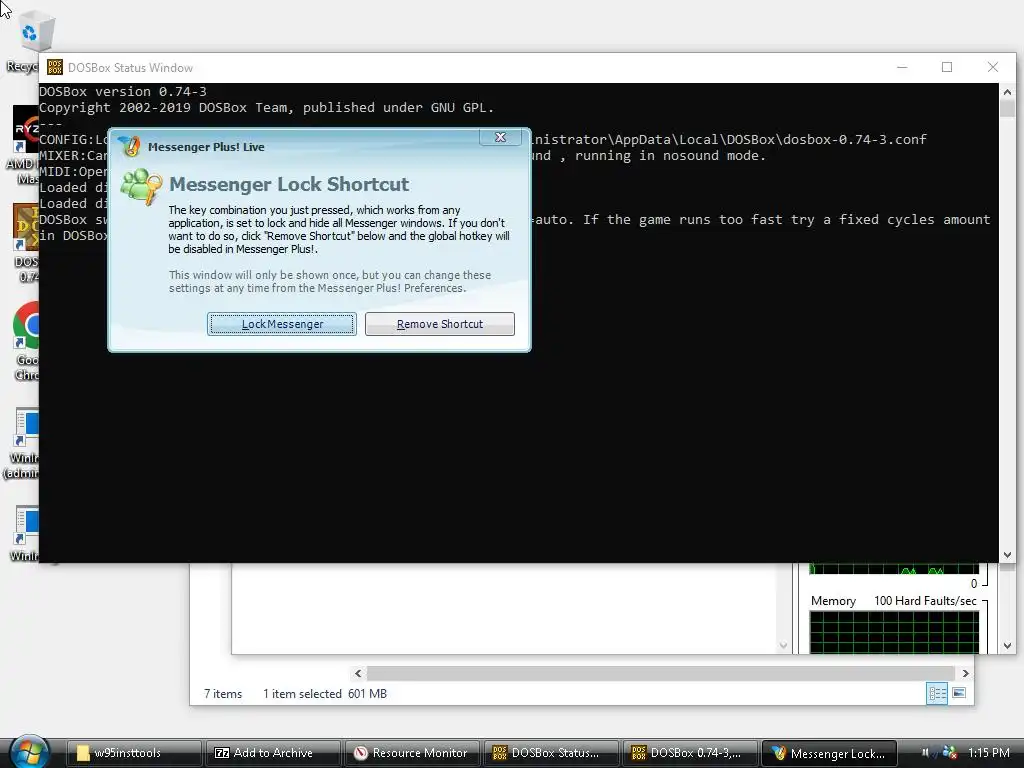Click '100 Hard Faults/sec' label
Screen dimensions: 1024x768
(925, 601)
